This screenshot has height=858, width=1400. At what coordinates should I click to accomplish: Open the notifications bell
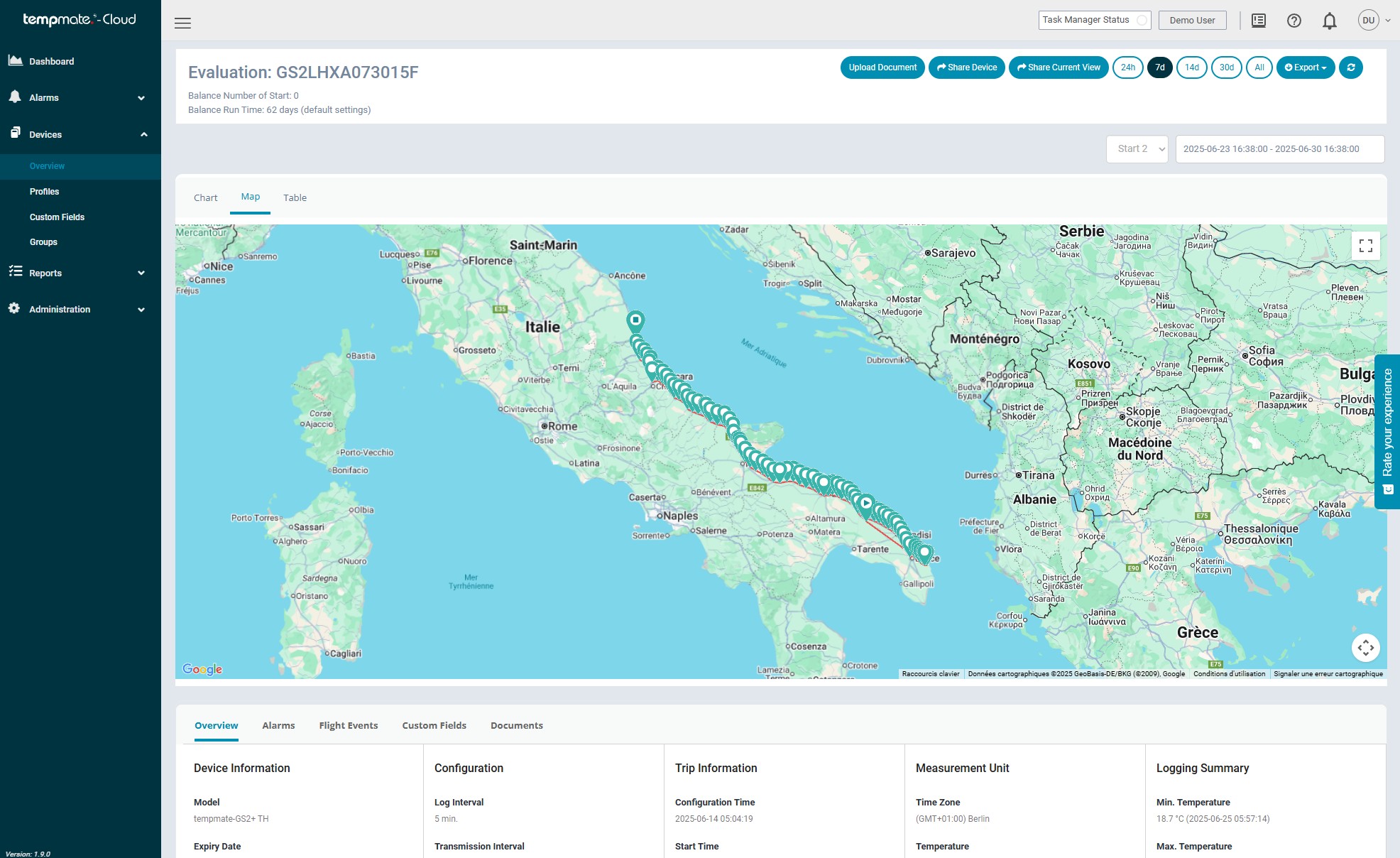1329,21
